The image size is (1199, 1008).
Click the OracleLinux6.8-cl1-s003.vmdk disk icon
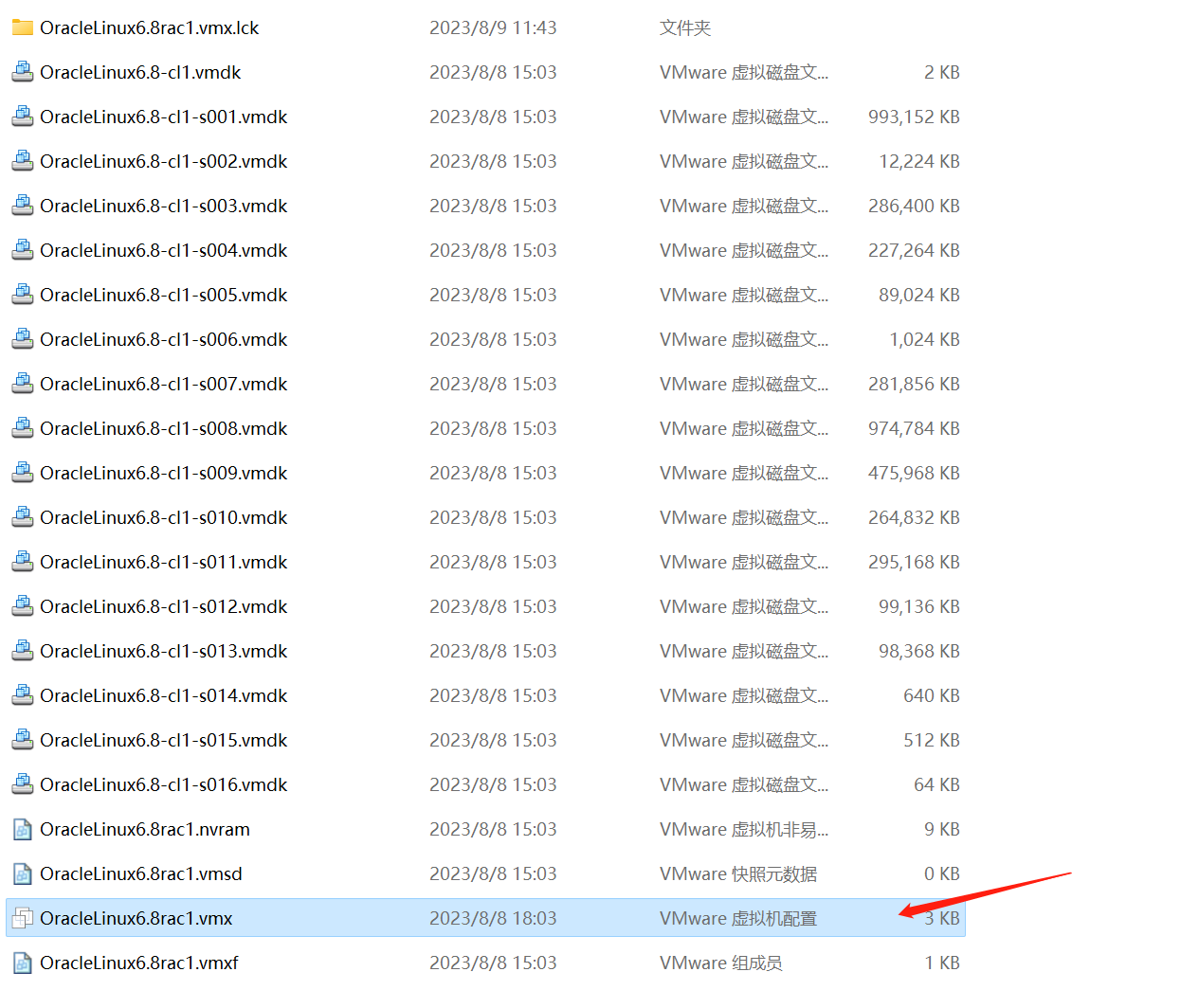(x=23, y=206)
